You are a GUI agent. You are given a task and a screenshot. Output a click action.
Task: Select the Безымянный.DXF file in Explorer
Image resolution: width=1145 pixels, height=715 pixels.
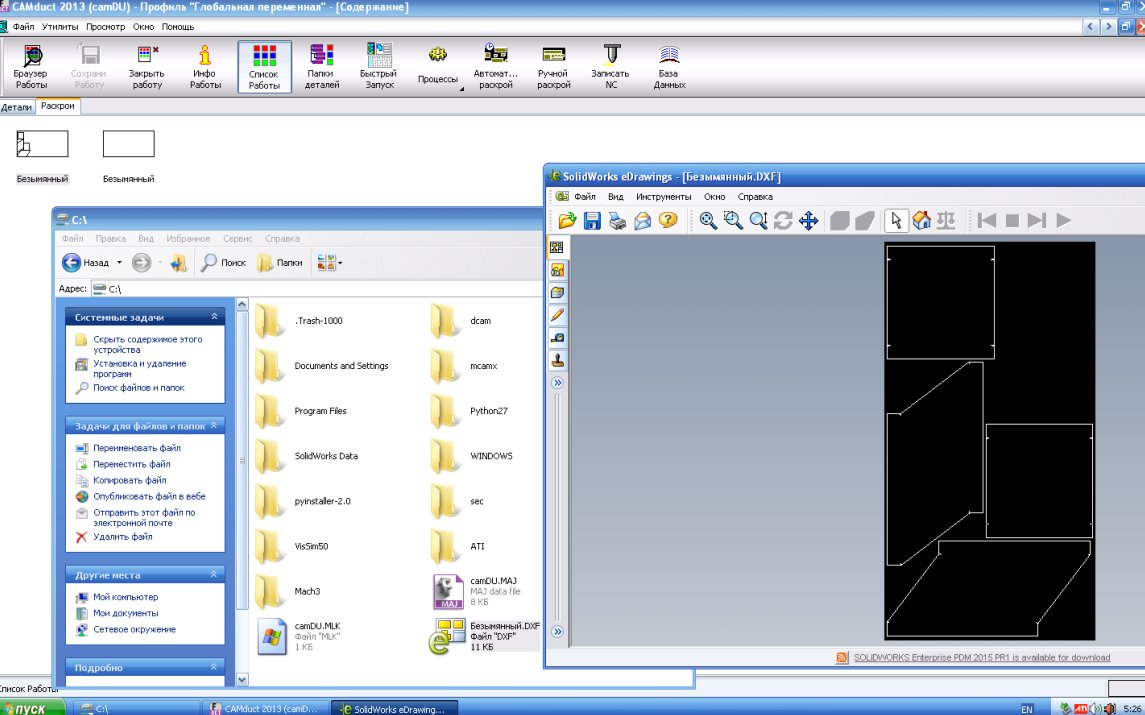(x=484, y=635)
